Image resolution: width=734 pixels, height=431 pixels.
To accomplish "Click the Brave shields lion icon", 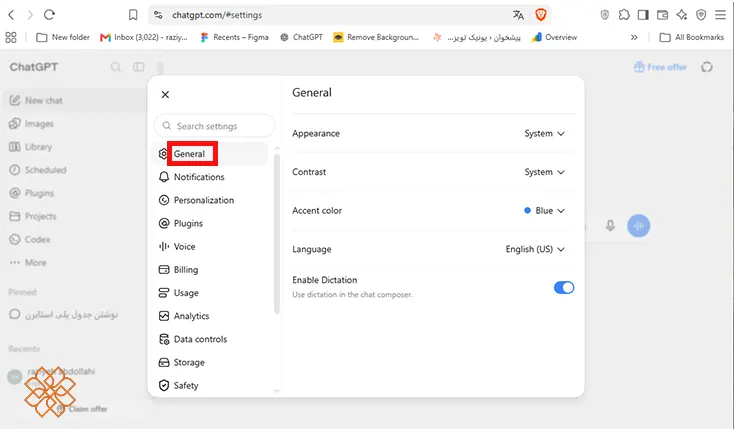I will pos(541,15).
